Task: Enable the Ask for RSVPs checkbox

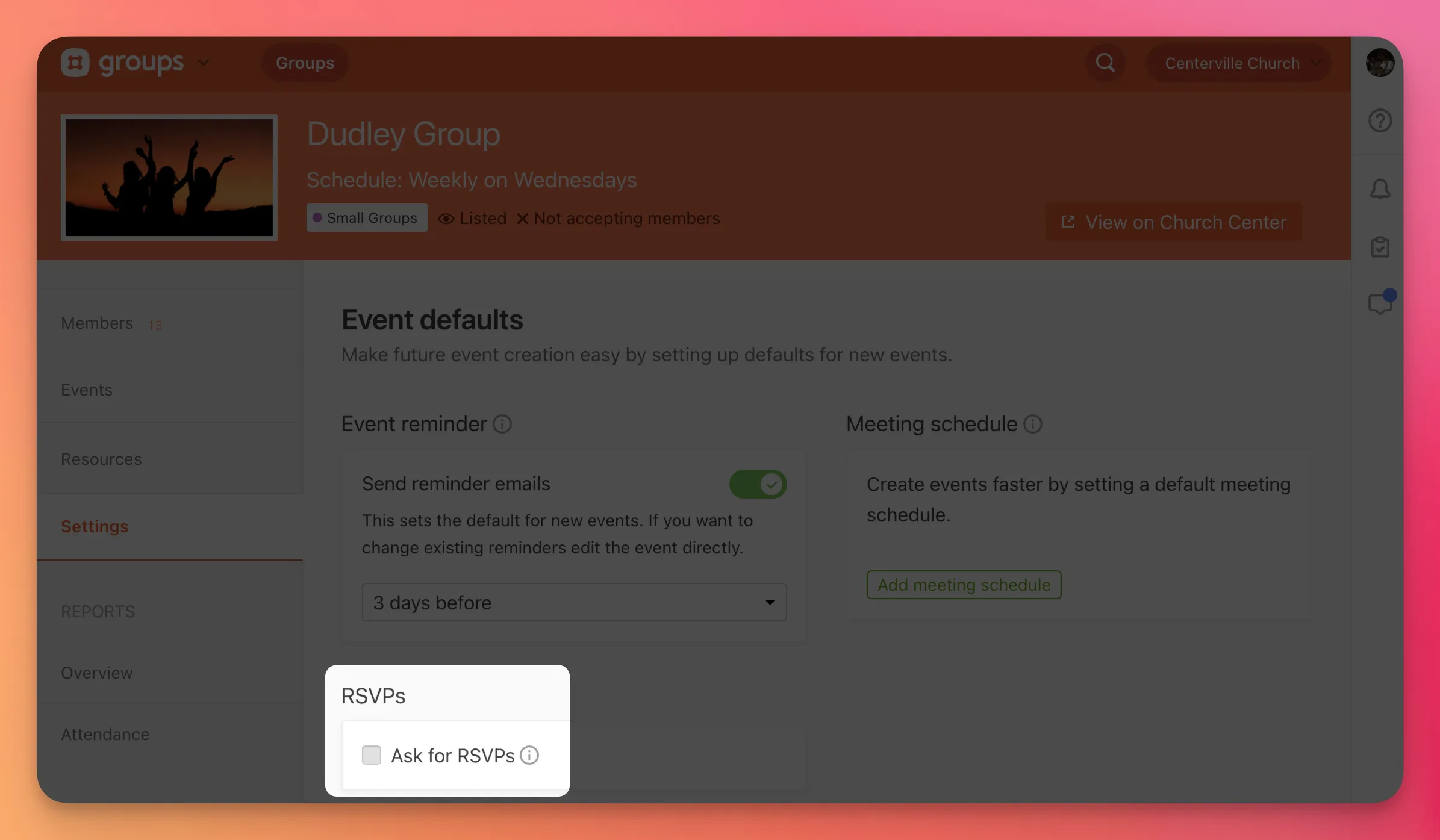Action: (372, 755)
